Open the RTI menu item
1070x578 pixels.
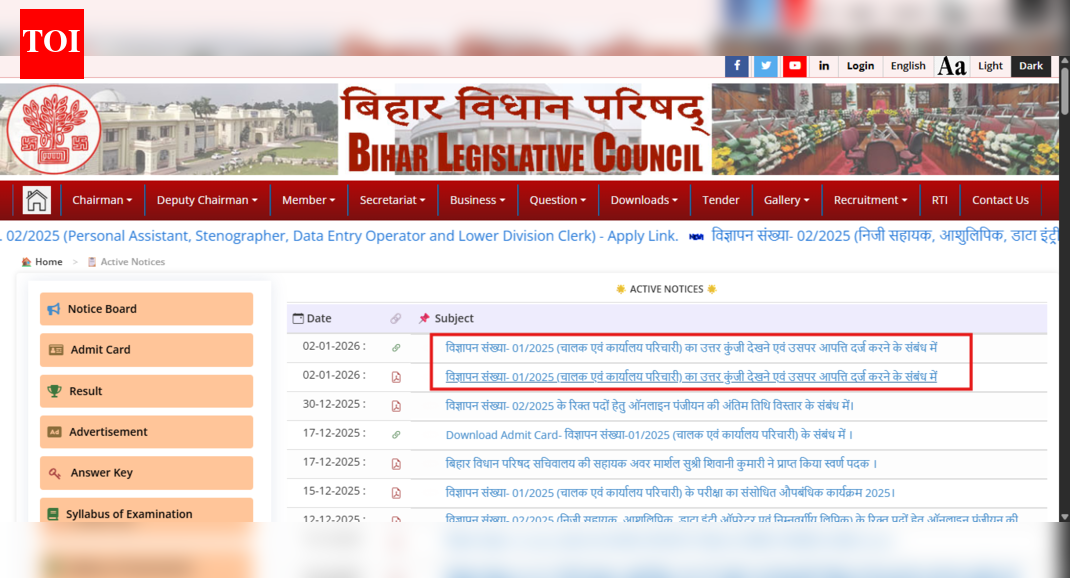(x=939, y=199)
